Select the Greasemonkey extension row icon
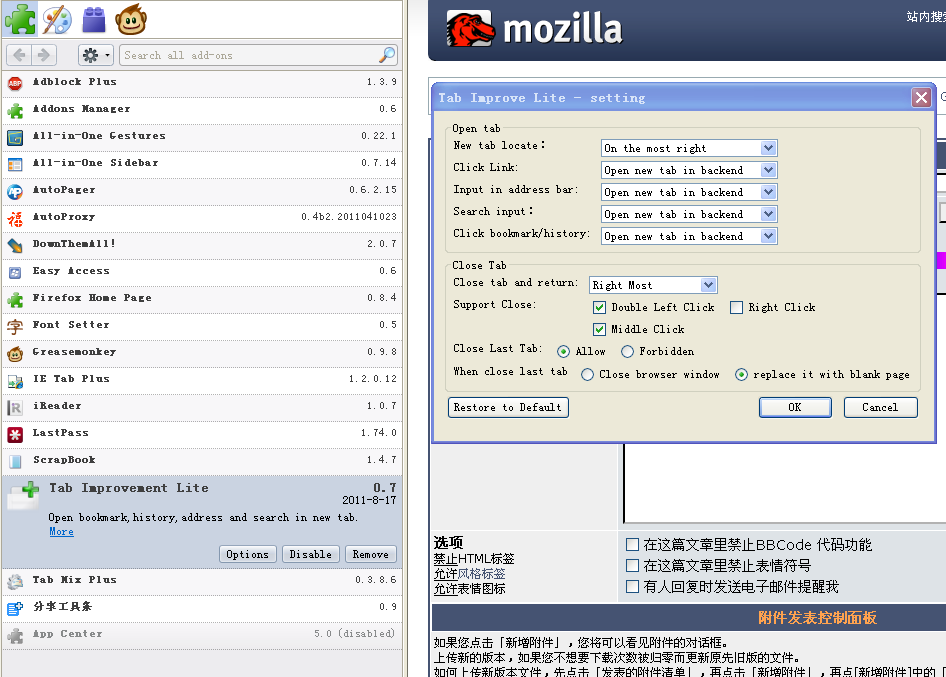The height and width of the screenshot is (677, 946). click(15, 354)
